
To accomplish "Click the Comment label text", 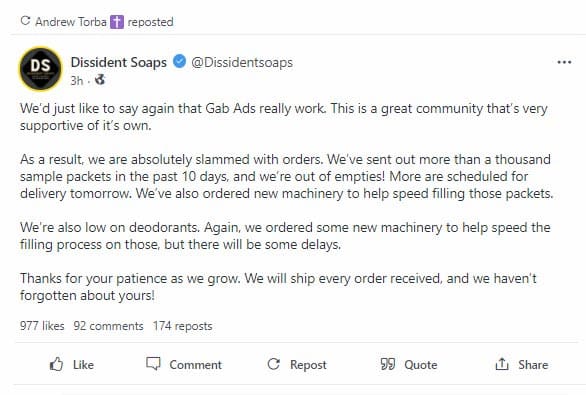I will tap(195, 364).
